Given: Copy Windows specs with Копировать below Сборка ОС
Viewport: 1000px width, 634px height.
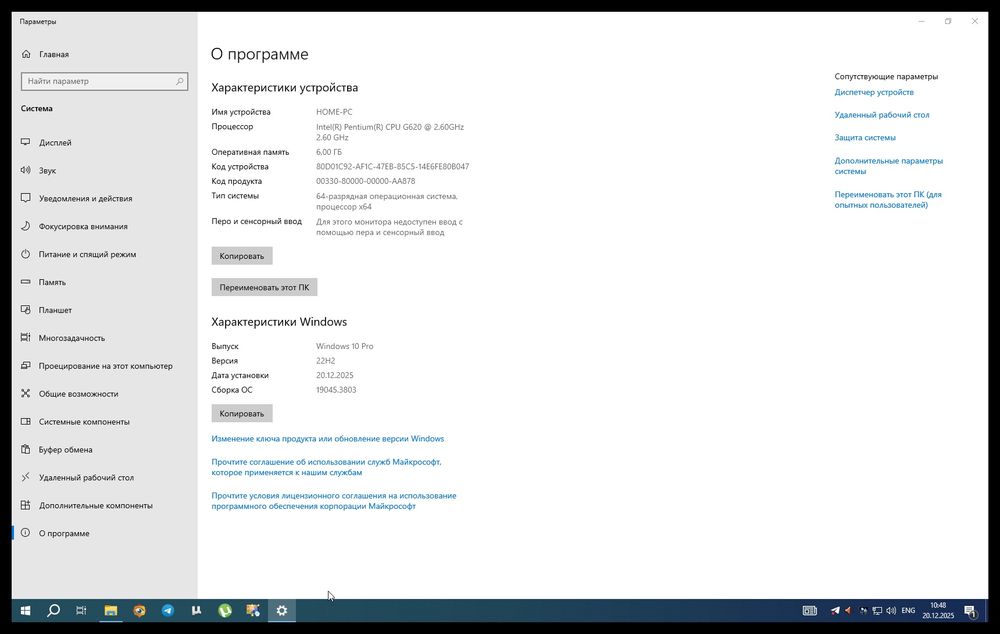Looking at the screenshot, I should (x=242, y=413).
